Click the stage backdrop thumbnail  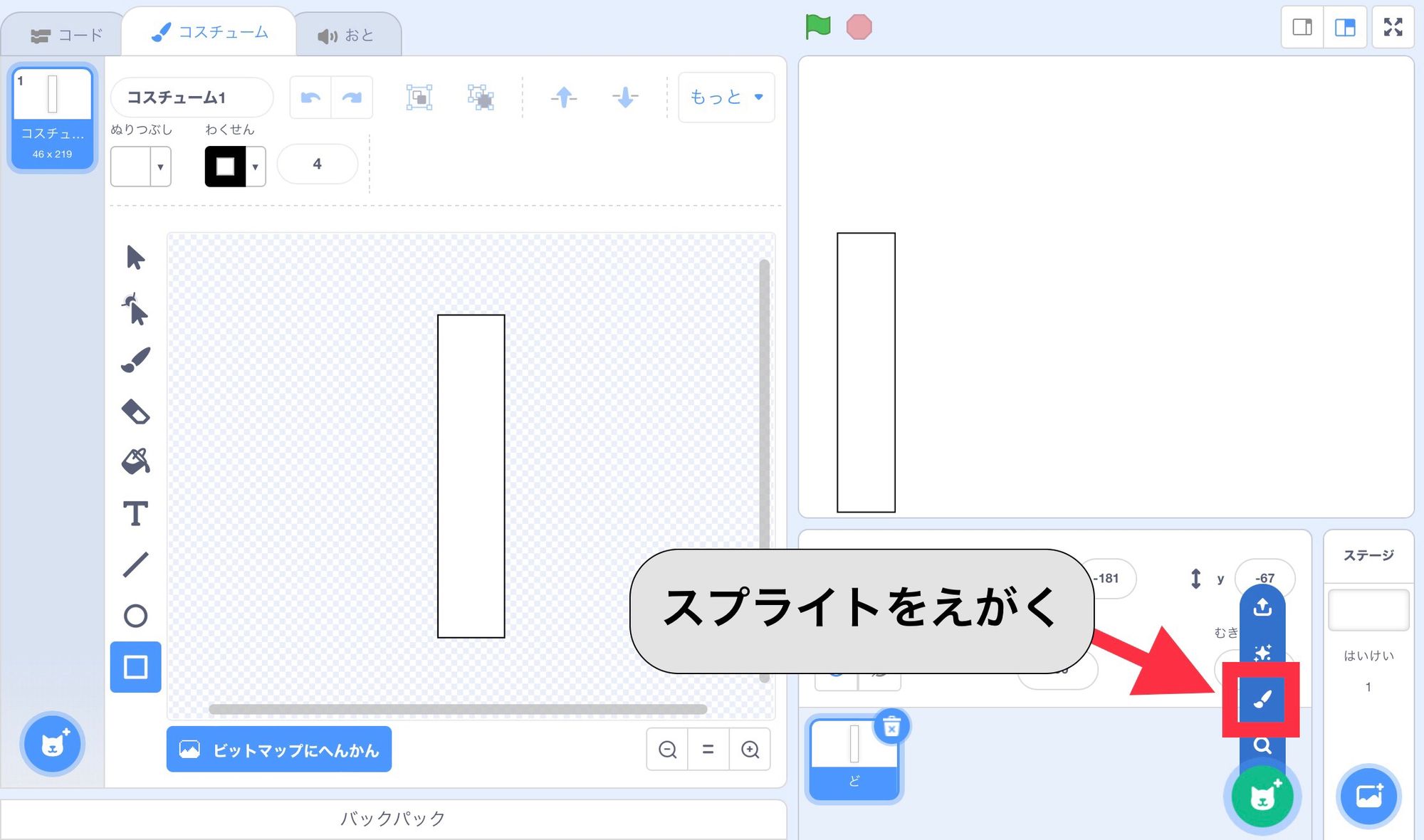[x=1368, y=610]
